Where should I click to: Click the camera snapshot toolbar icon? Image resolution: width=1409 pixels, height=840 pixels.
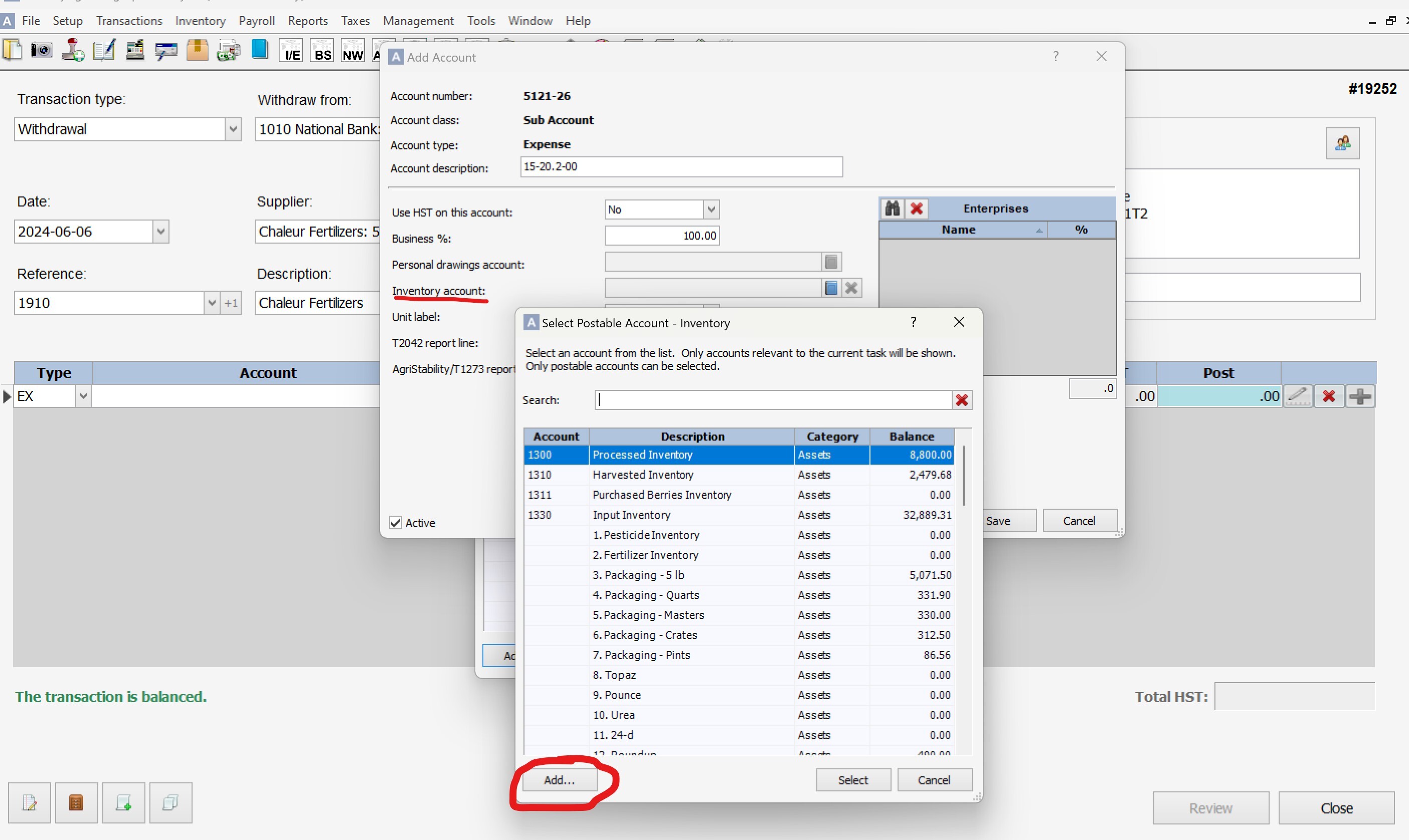[41, 51]
